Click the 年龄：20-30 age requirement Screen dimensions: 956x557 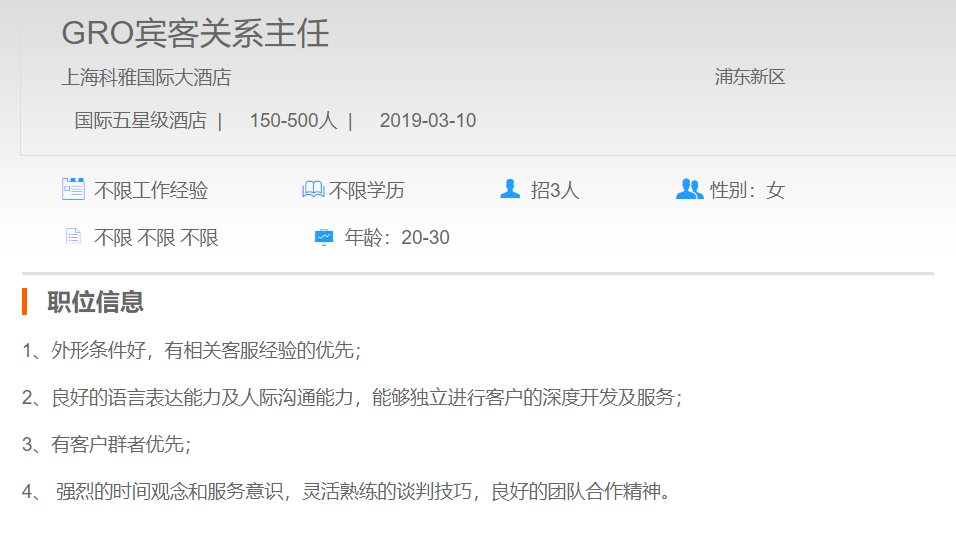point(397,238)
